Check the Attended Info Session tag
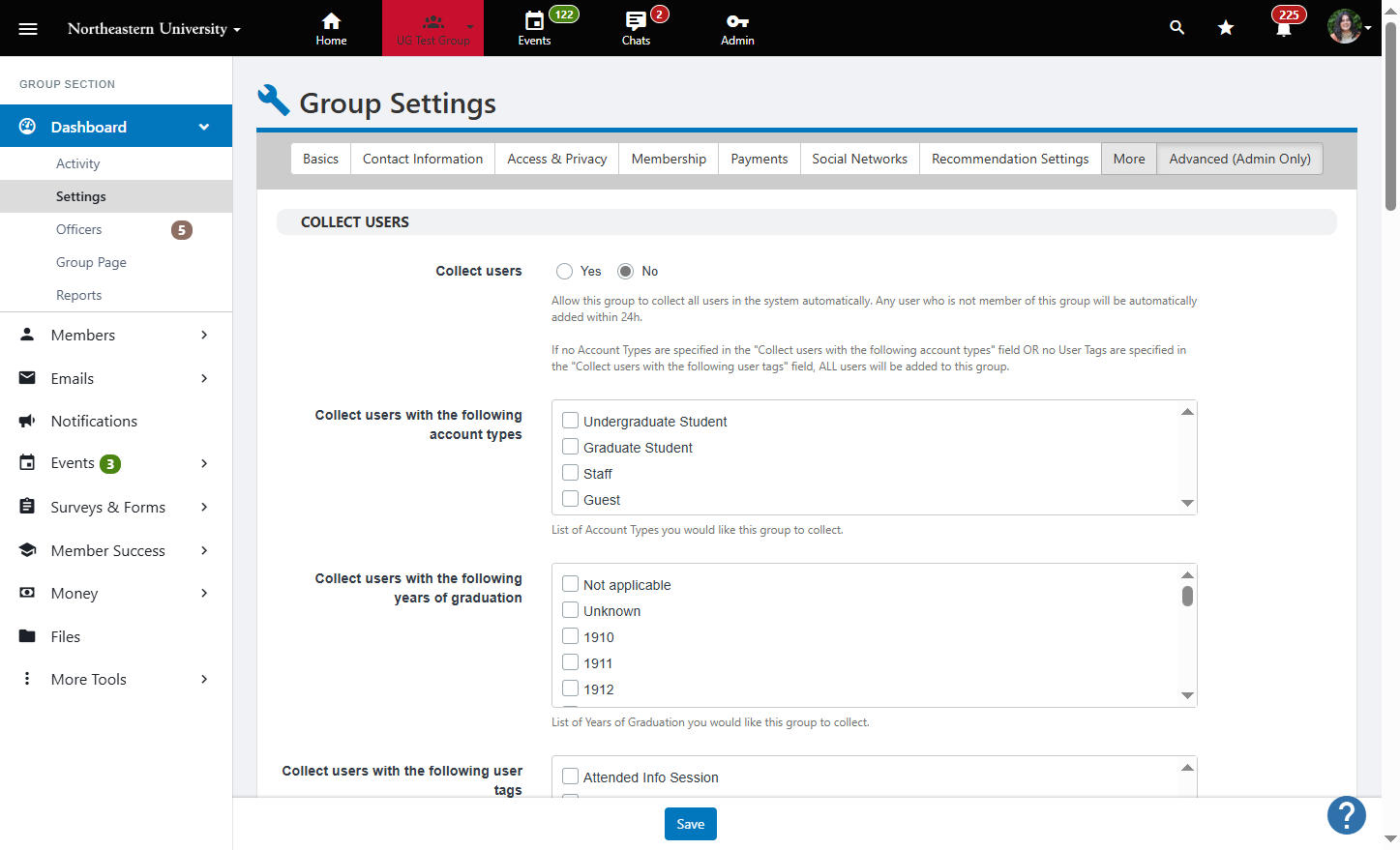Image resolution: width=1400 pixels, height=850 pixels. click(x=571, y=777)
